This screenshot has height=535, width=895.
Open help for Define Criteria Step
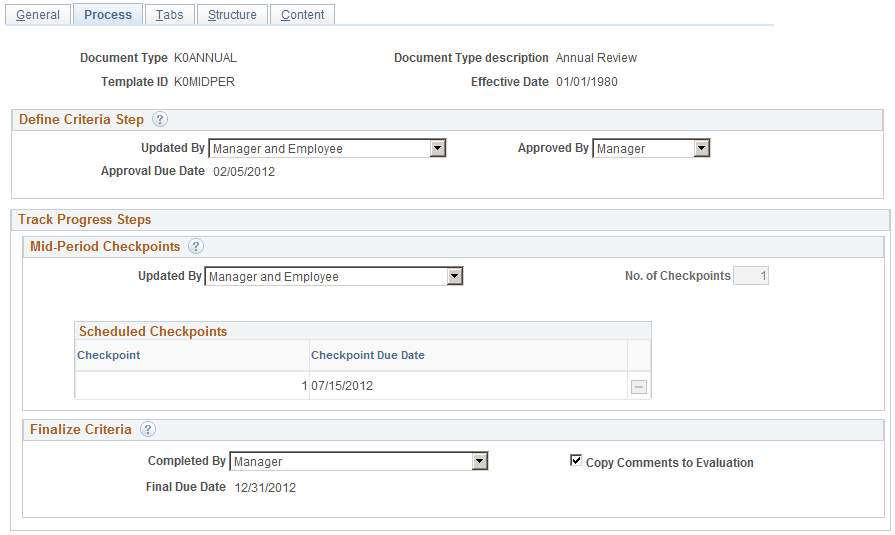click(160, 119)
